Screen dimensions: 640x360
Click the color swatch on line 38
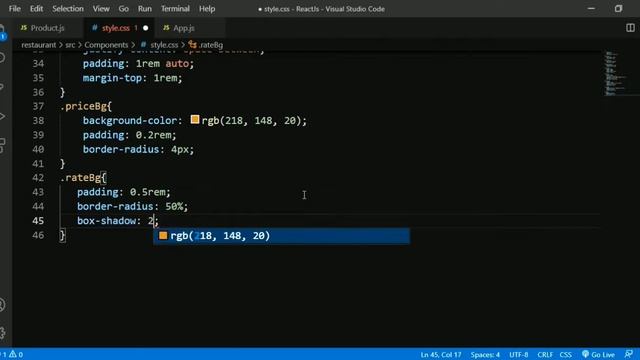coord(195,120)
